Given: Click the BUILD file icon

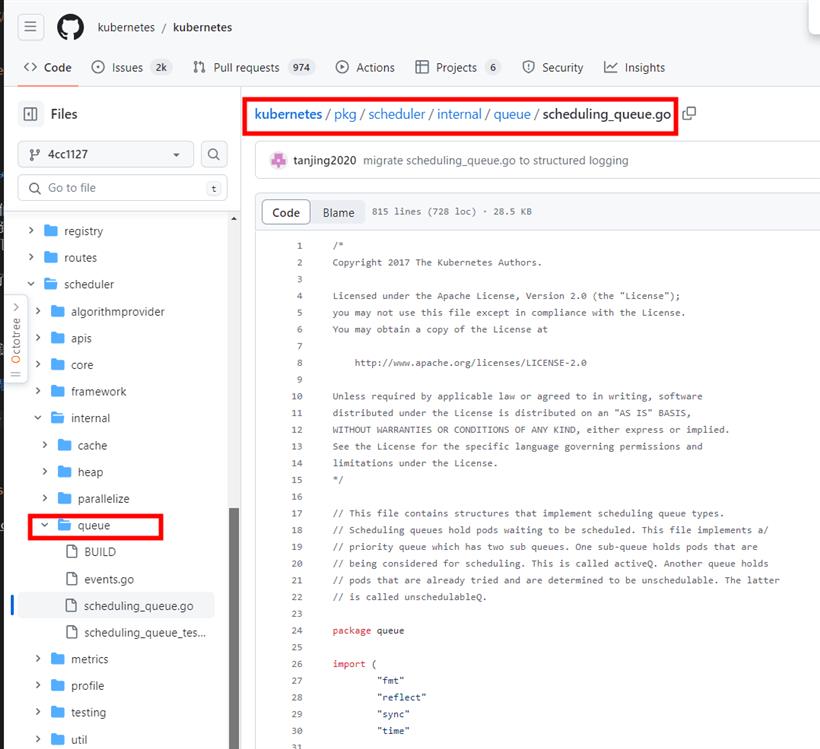Looking at the screenshot, I should [72, 551].
